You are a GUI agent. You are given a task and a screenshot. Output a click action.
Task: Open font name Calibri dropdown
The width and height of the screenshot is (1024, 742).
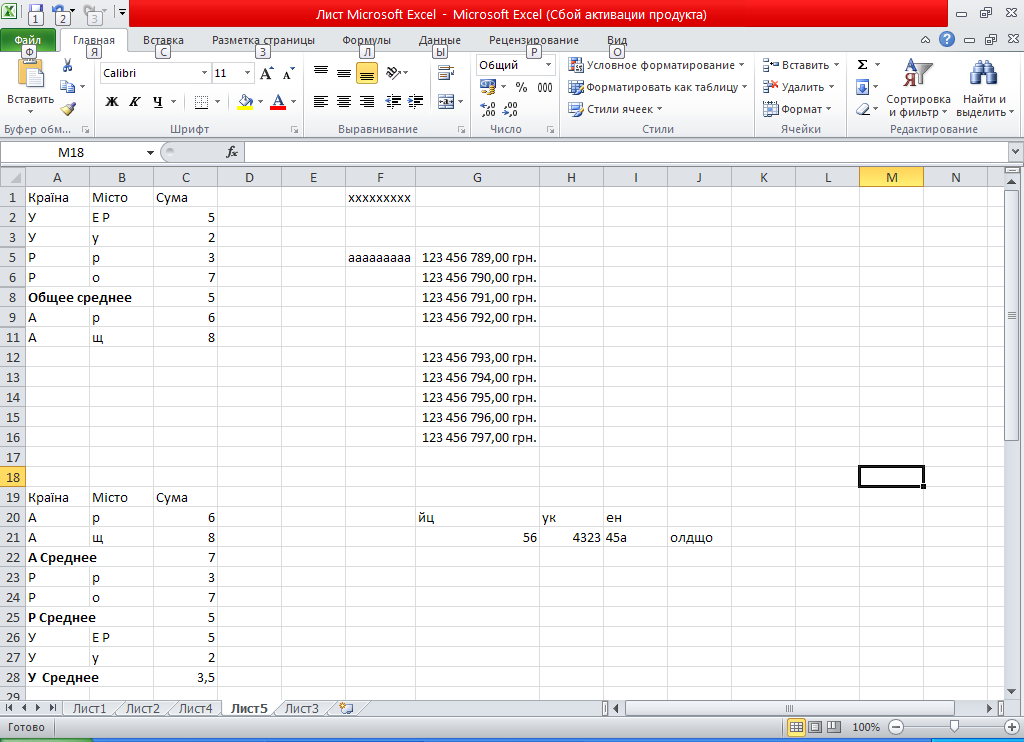pyautogui.click(x=204, y=73)
